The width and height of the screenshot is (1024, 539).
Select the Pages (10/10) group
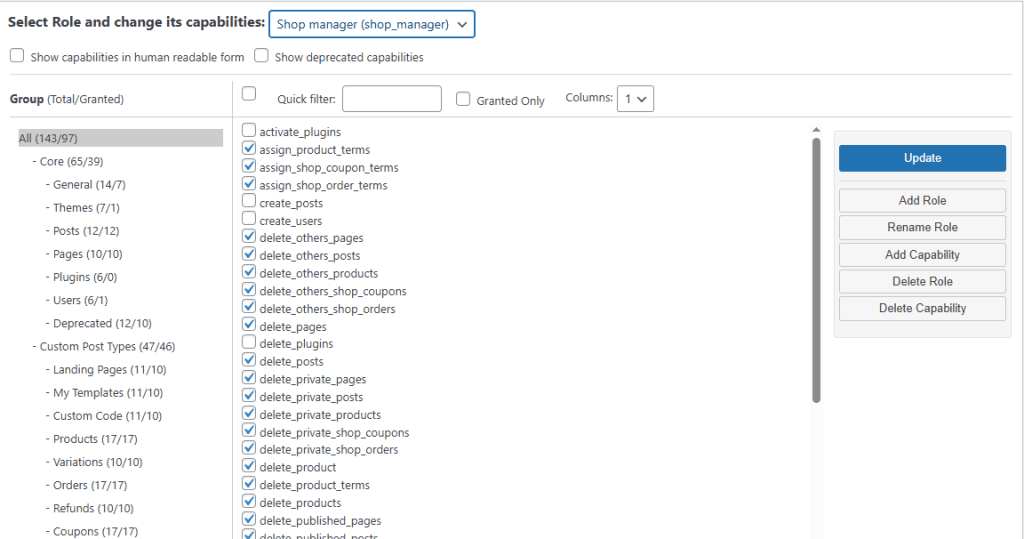click(x=88, y=254)
